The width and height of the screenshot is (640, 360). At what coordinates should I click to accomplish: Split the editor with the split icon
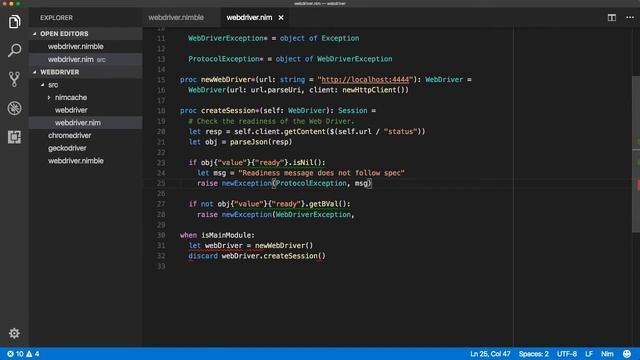pyautogui.click(x=611, y=18)
